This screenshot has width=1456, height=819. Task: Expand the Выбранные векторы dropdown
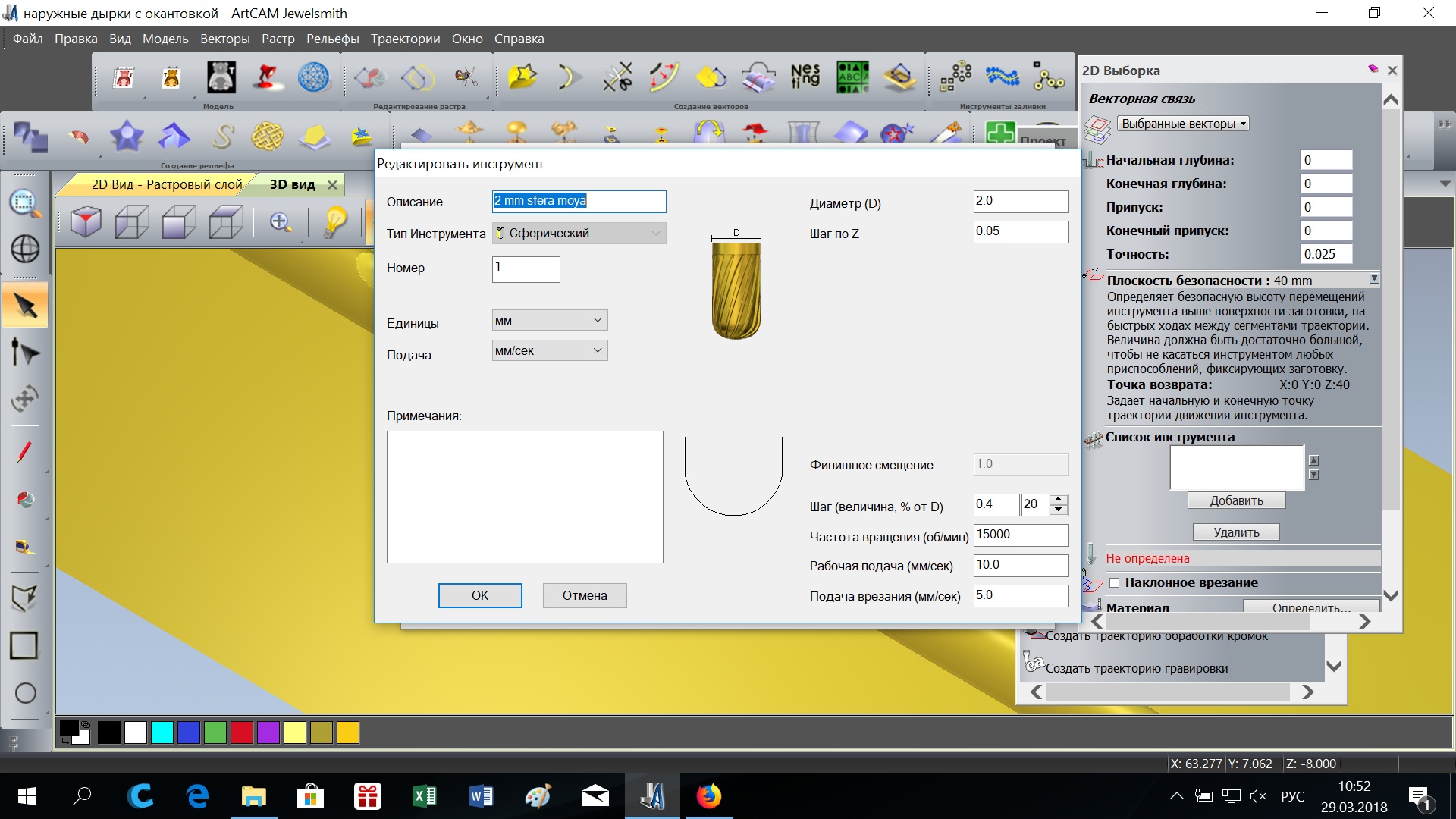click(1183, 124)
